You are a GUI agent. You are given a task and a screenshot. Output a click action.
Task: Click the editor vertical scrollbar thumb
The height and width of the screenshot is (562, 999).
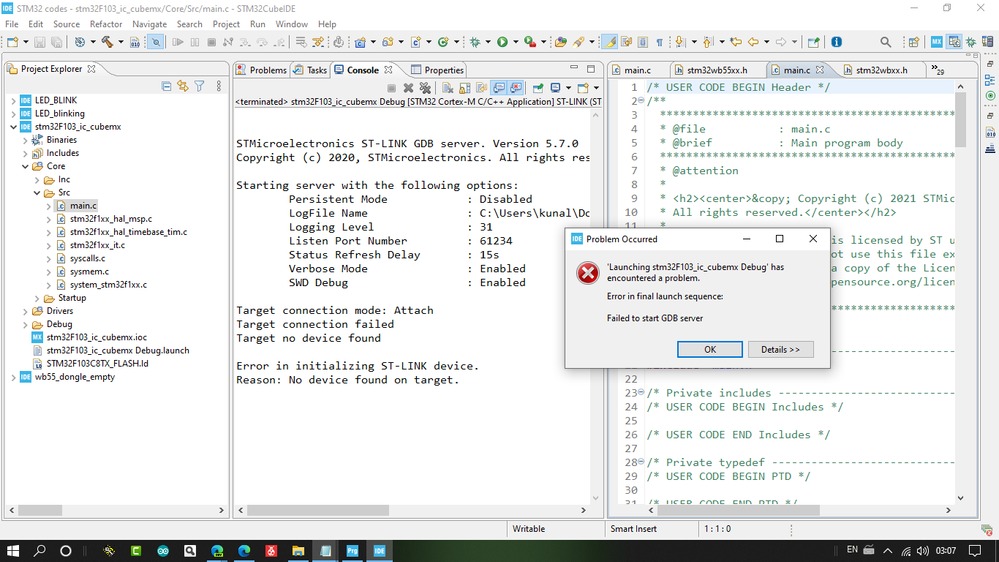(960, 119)
